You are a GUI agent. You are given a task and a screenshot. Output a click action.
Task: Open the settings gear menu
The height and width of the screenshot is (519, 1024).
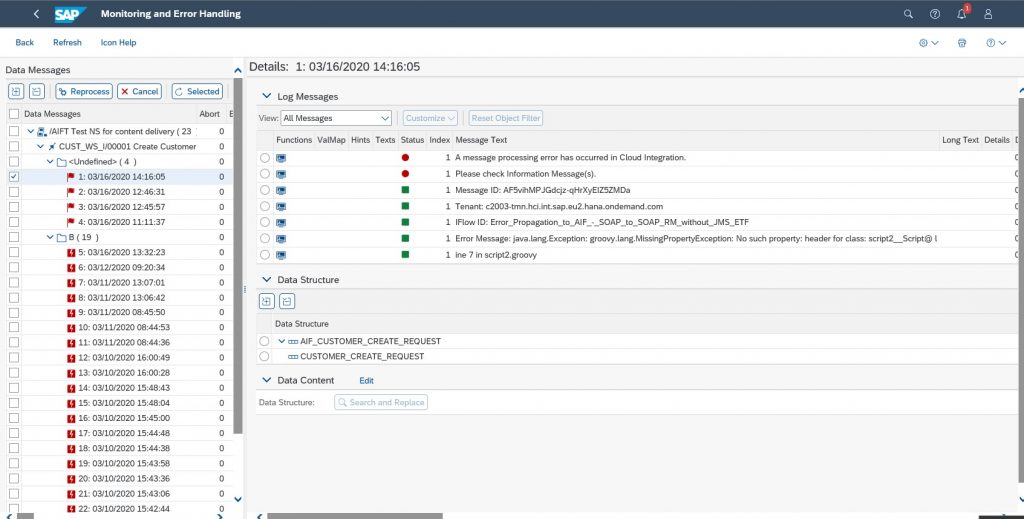(x=928, y=42)
